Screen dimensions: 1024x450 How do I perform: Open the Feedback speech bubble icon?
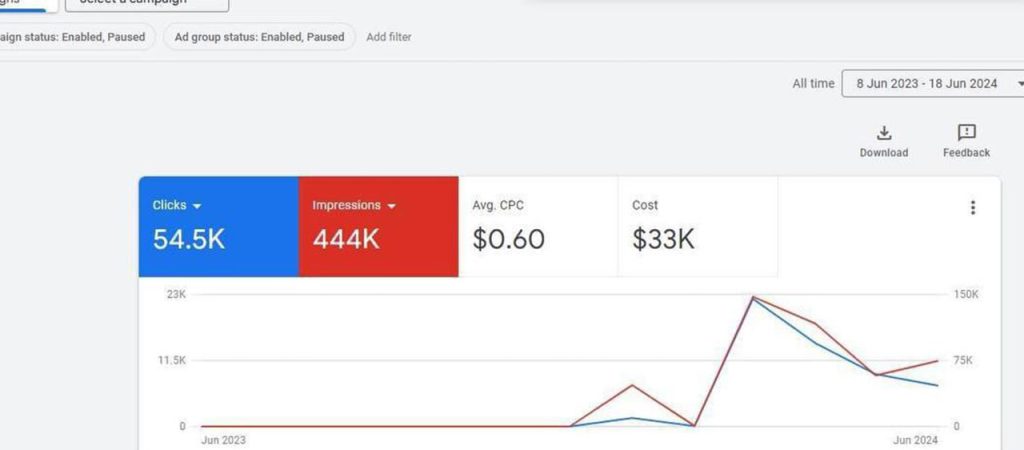point(966,133)
